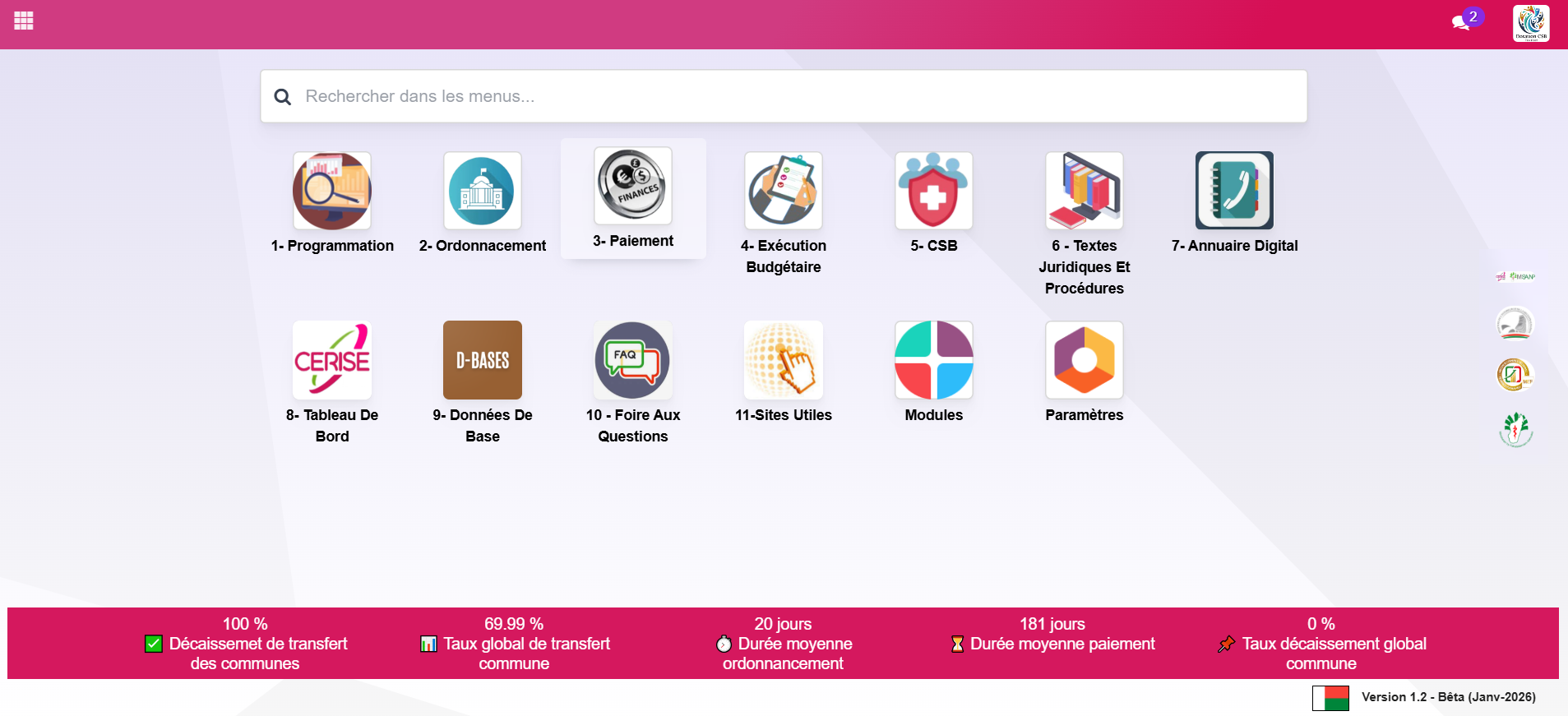Screen dimensions: 1568x716
Task: Open the apps grid menu icon
Action: (24, 21)
